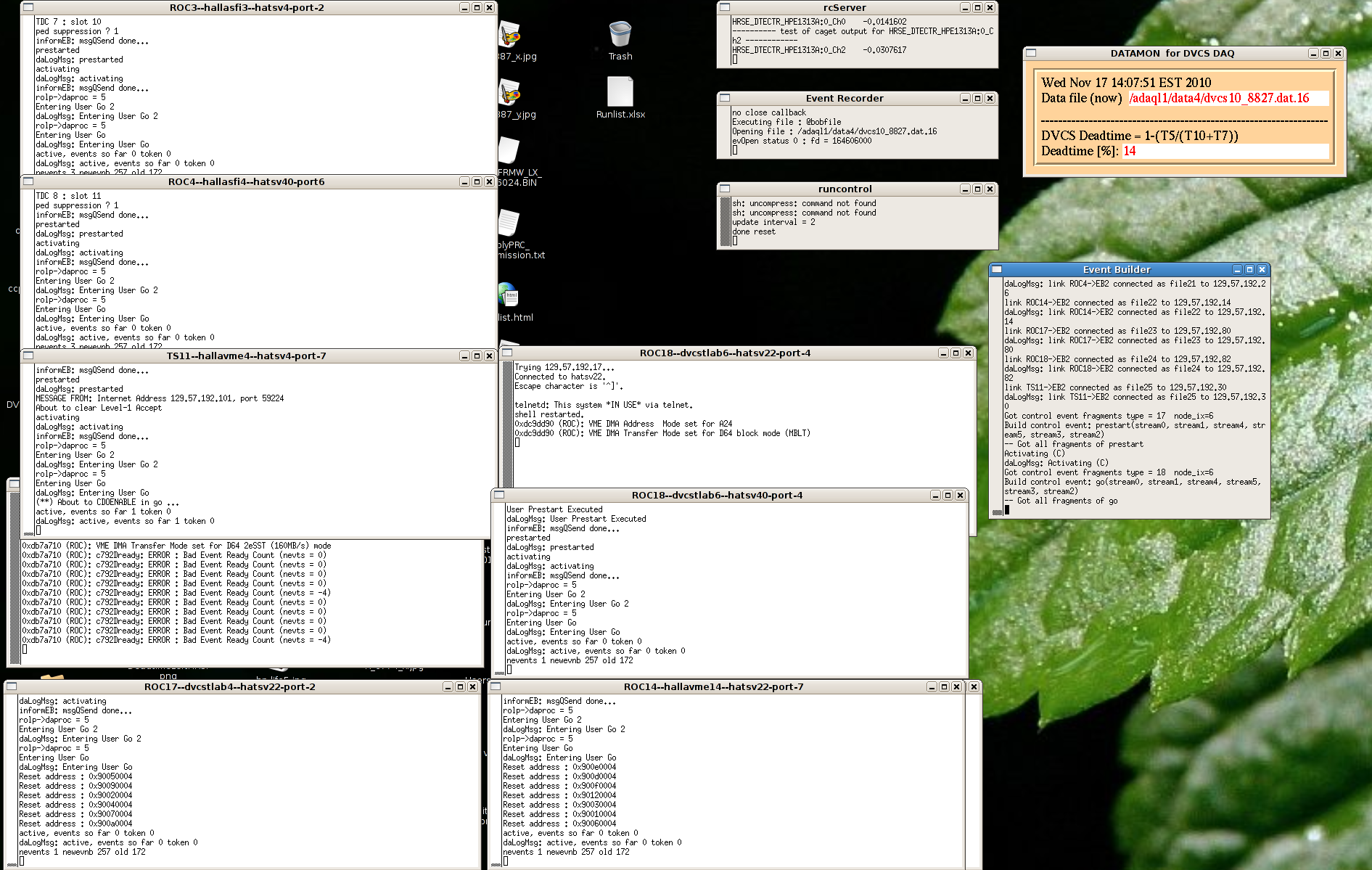This screenshot has height=870, width=1372.
Task: Open the Trash icon on the desktop
Action: click(x=620, y=35)
